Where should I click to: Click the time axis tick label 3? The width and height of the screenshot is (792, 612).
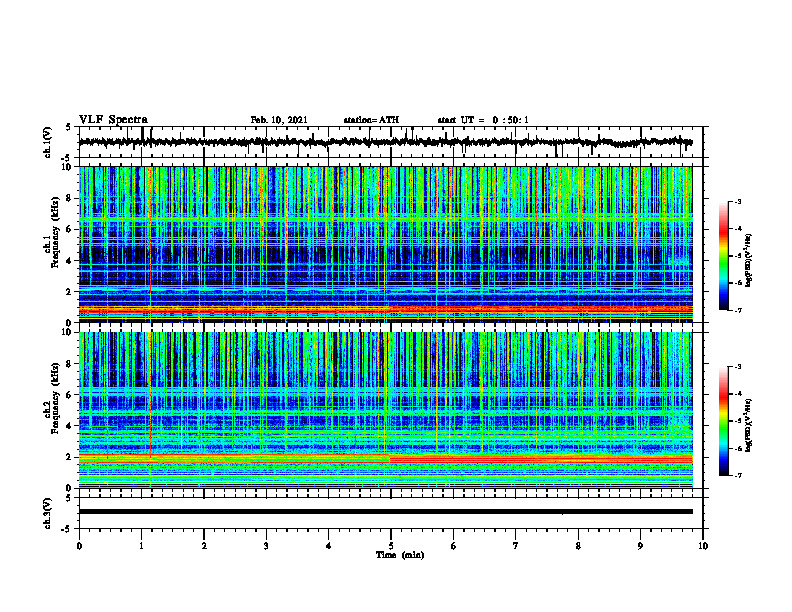[266, 546]
